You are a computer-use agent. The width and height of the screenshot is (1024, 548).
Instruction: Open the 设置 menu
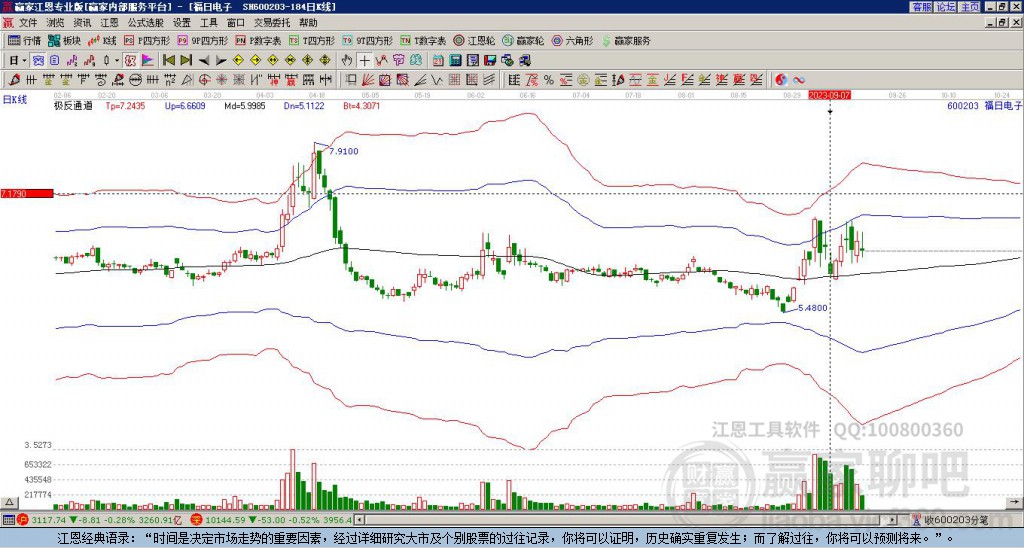pos(182,23)
